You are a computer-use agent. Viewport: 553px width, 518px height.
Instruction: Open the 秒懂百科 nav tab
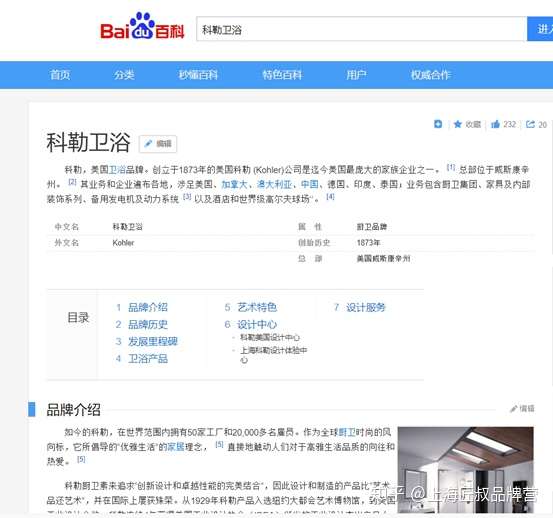(198, 75)
